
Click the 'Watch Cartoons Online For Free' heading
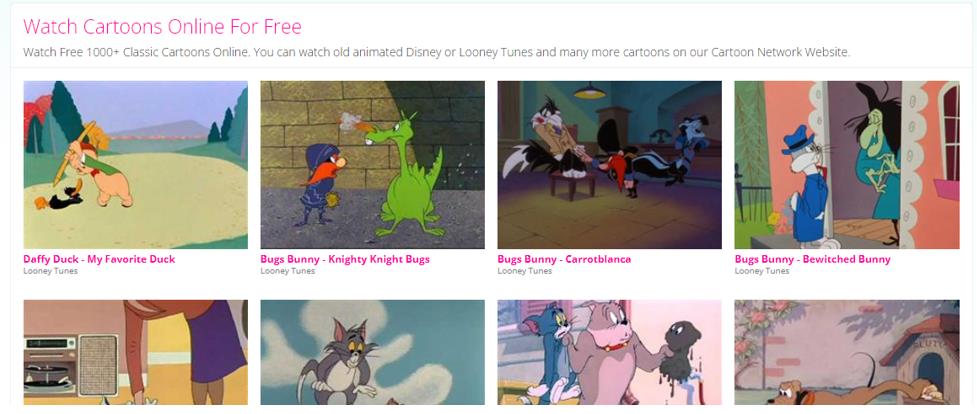[162, 27]
